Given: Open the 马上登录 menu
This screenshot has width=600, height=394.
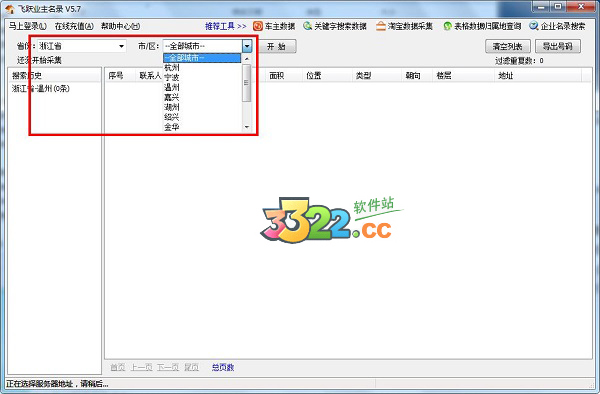Looking at the screenshot, I should click(28, 26).
